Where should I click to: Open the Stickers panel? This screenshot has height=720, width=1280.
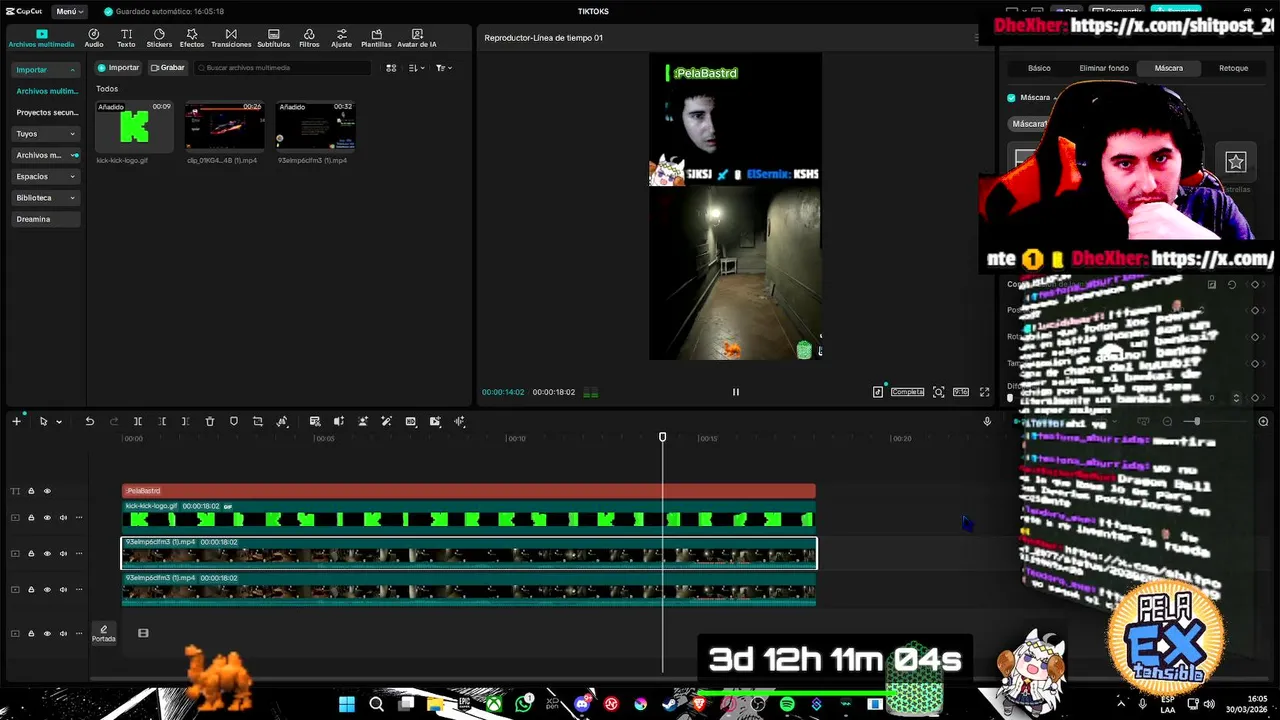point(159,38)
